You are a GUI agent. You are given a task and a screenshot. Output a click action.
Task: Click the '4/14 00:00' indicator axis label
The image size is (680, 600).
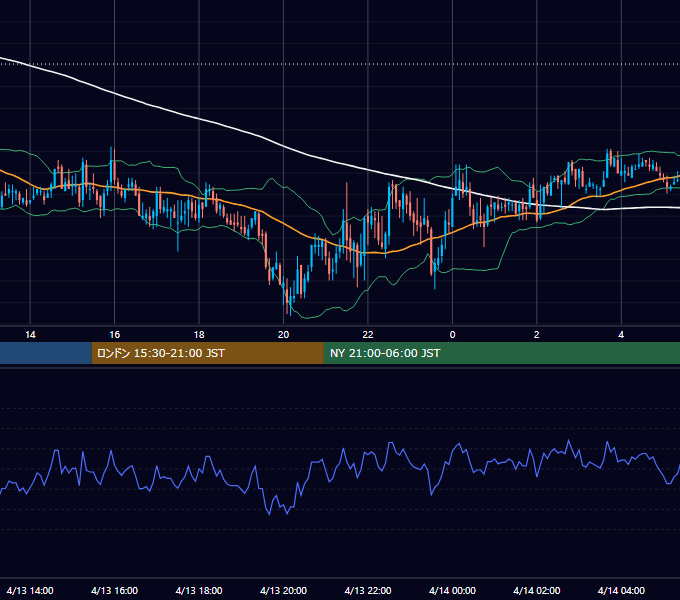coord(452,590)
